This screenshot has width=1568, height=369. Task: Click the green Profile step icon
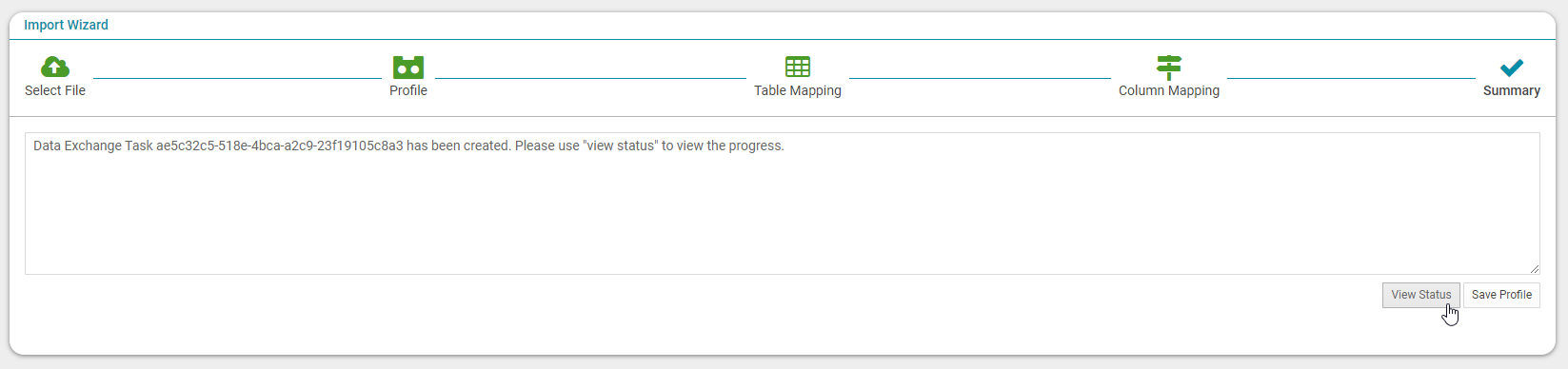tap(408, 67)
